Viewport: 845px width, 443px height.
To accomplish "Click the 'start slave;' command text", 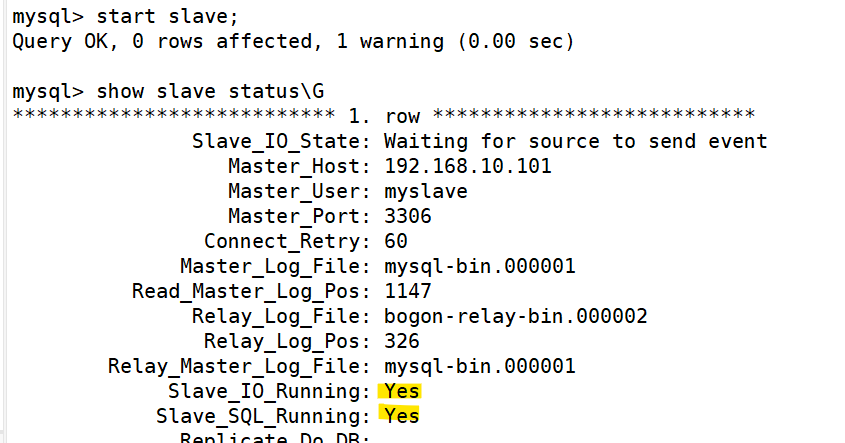I will click(x=167, y=16).
